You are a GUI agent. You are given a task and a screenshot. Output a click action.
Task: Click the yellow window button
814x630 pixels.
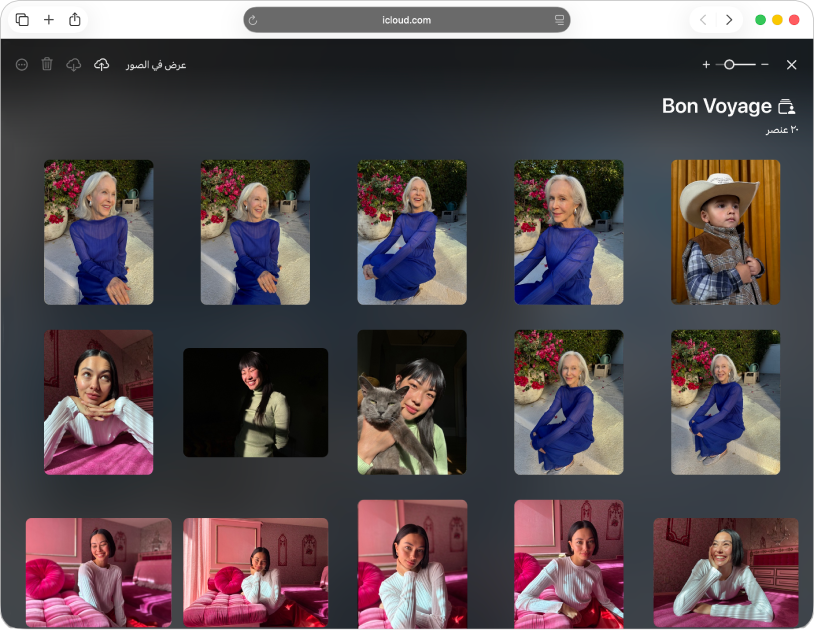777,20
